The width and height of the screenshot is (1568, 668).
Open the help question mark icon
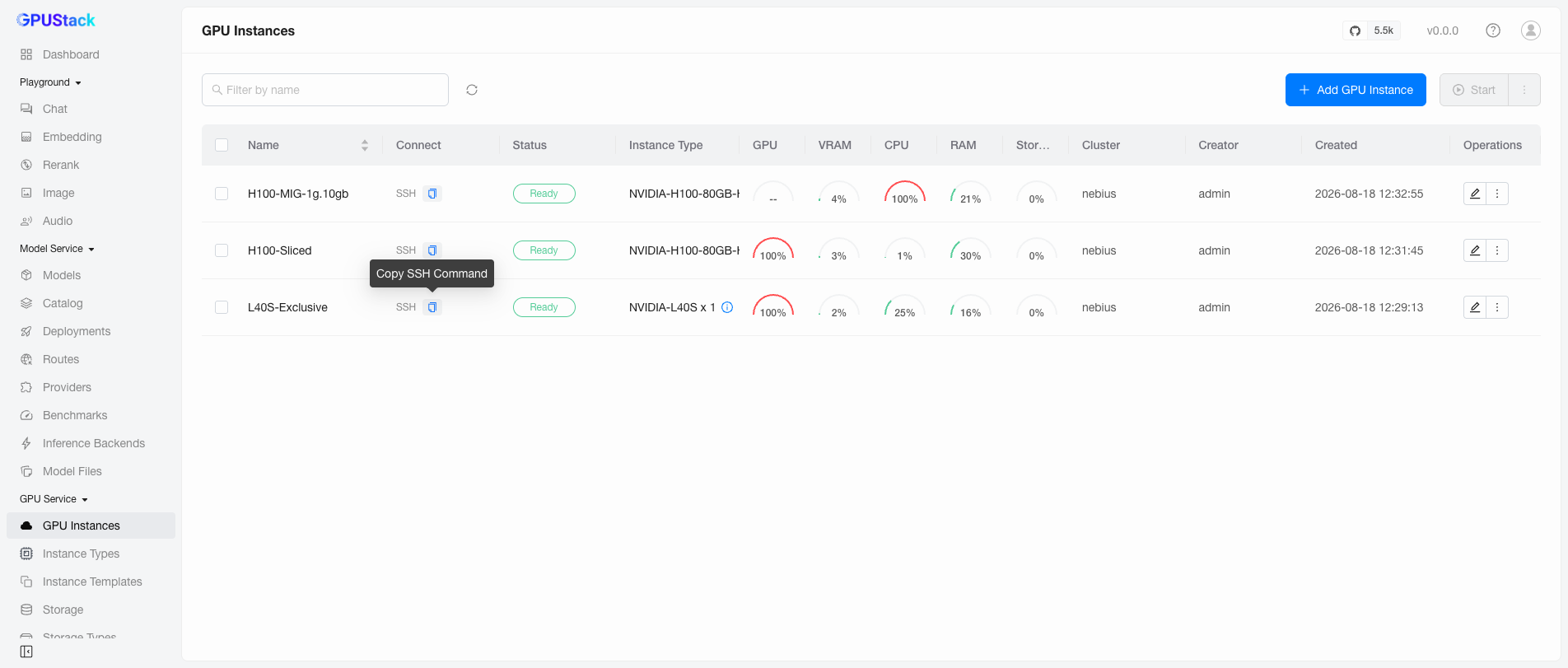point(1493,30)
